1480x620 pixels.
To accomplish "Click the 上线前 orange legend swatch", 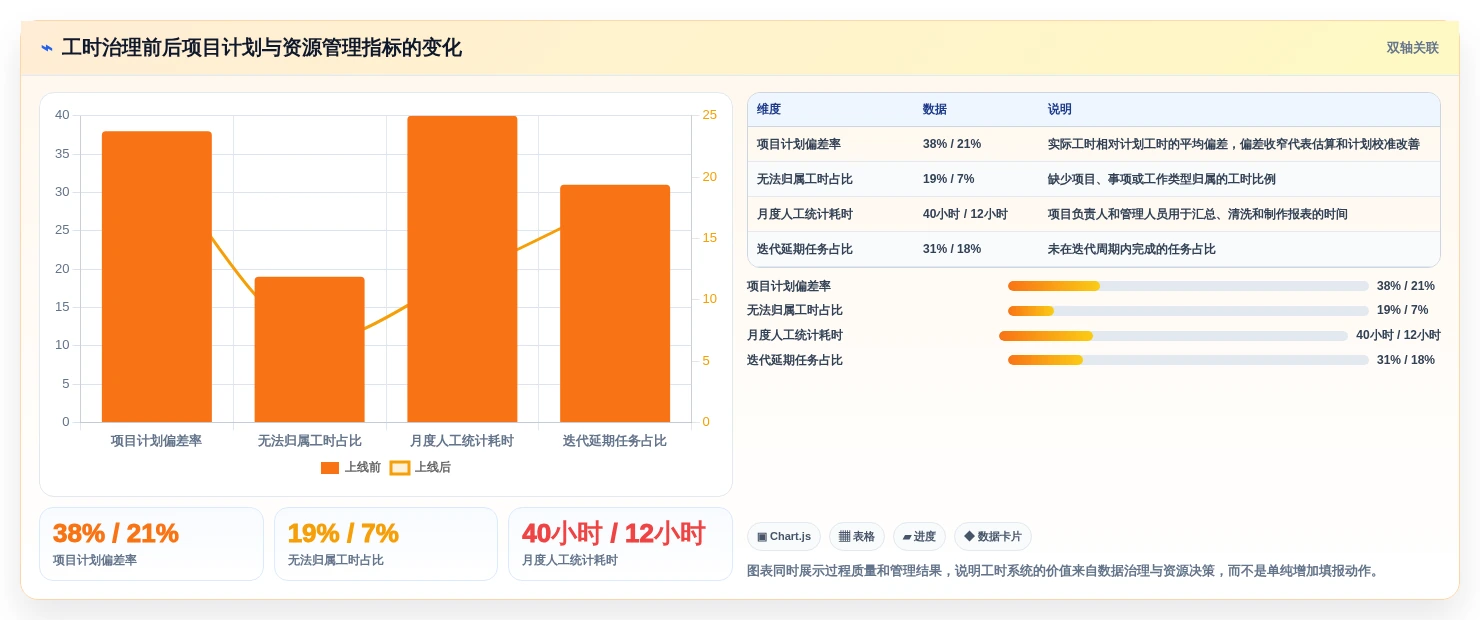I will click(330, 467).
